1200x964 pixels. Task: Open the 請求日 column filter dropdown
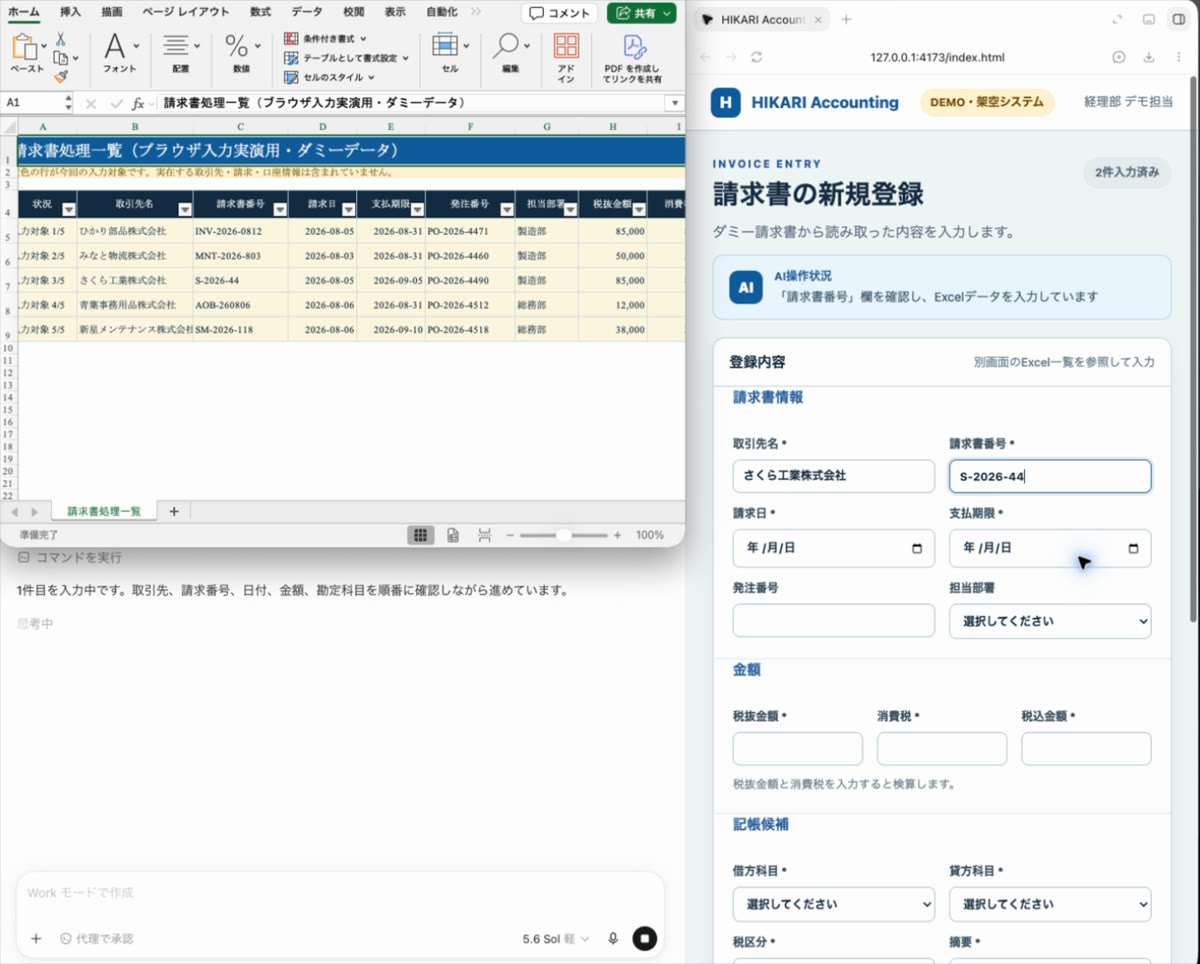tap(348, 209)
